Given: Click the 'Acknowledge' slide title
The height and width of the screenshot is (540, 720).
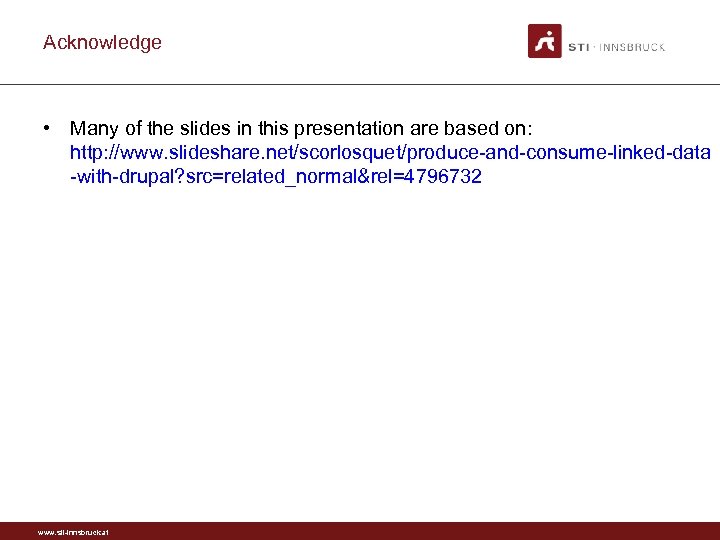Looking at the screenshot, I should (x=102, y=42).
